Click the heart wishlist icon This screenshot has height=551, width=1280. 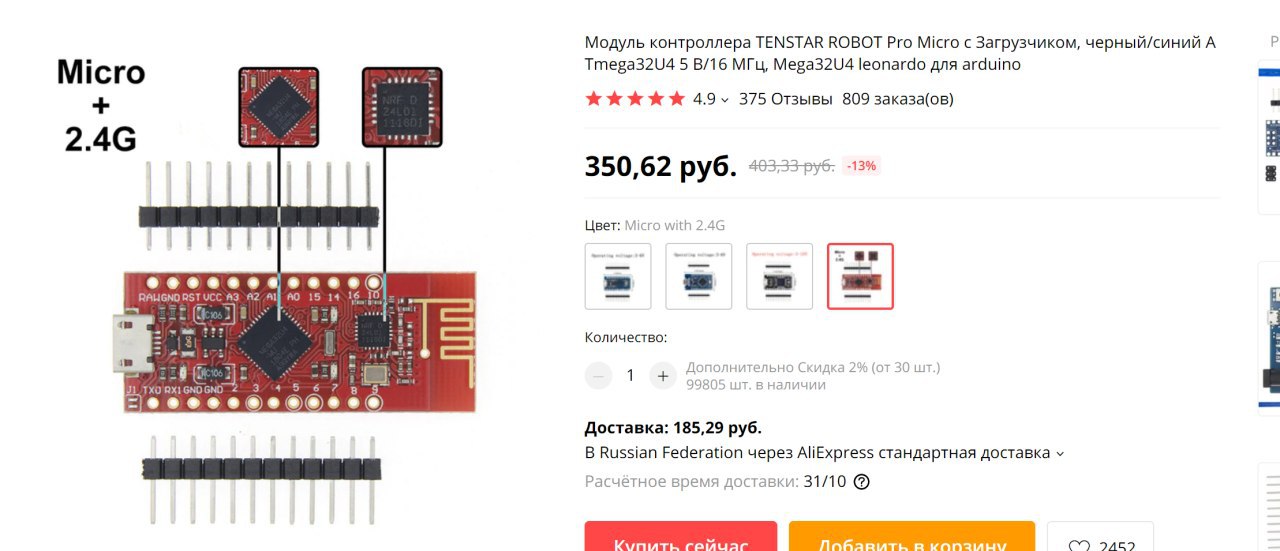pos(1079,546)
